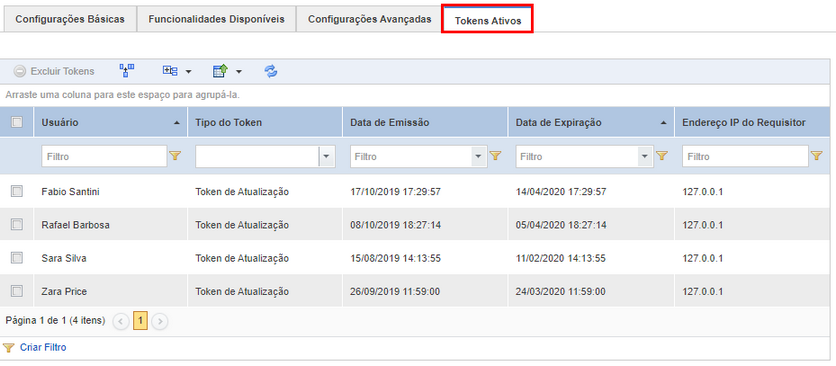Click the Data de Emissão filter funnel

(495, 156)
